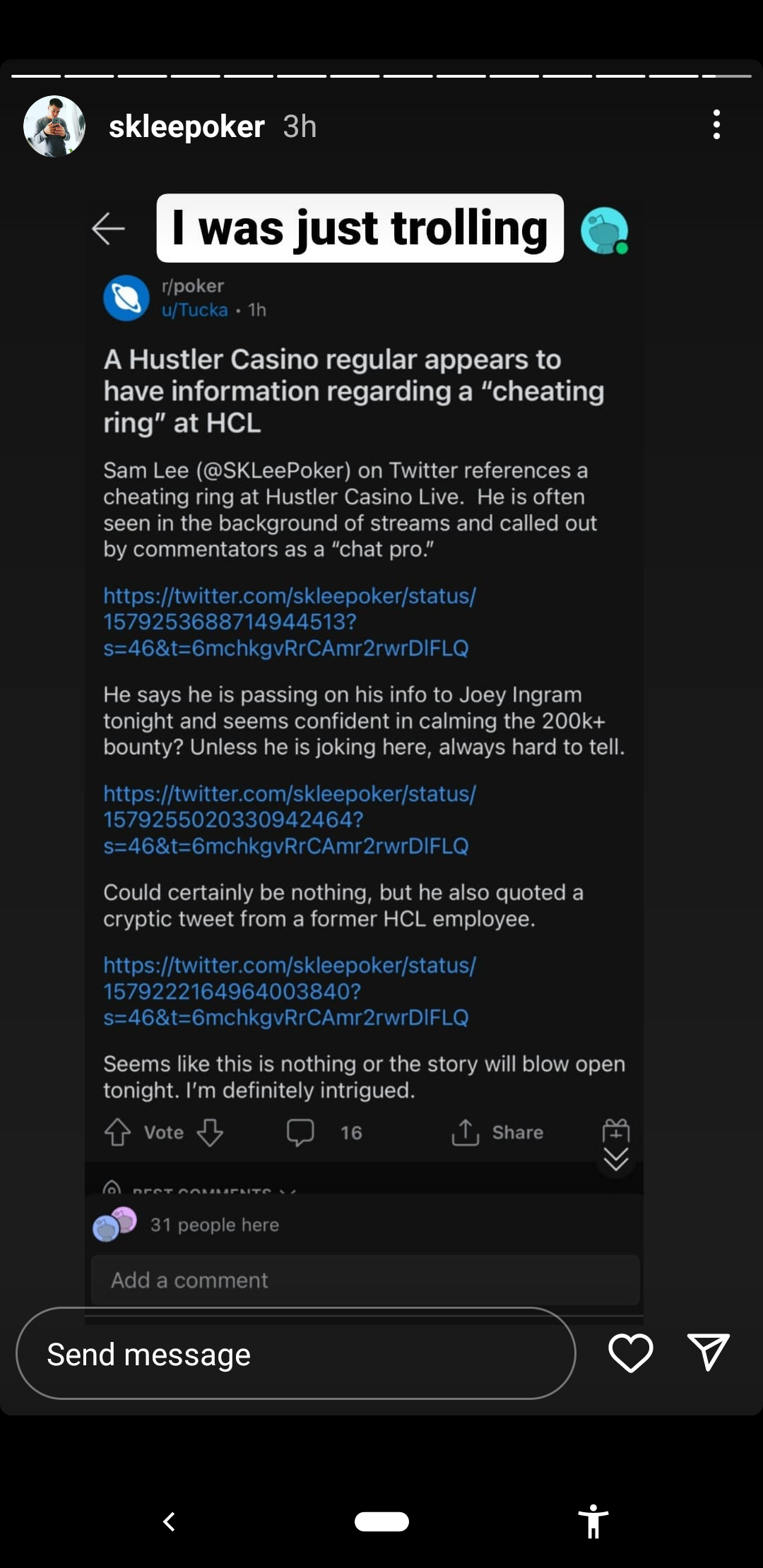Tap the story progress bar segments
This screenshot has height=1568, width=763.
point(381,76)
